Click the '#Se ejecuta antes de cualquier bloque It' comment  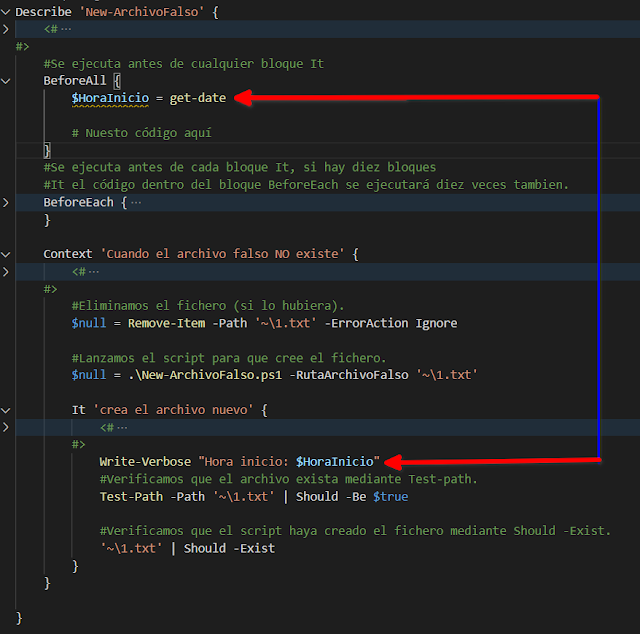click(184, 64)
